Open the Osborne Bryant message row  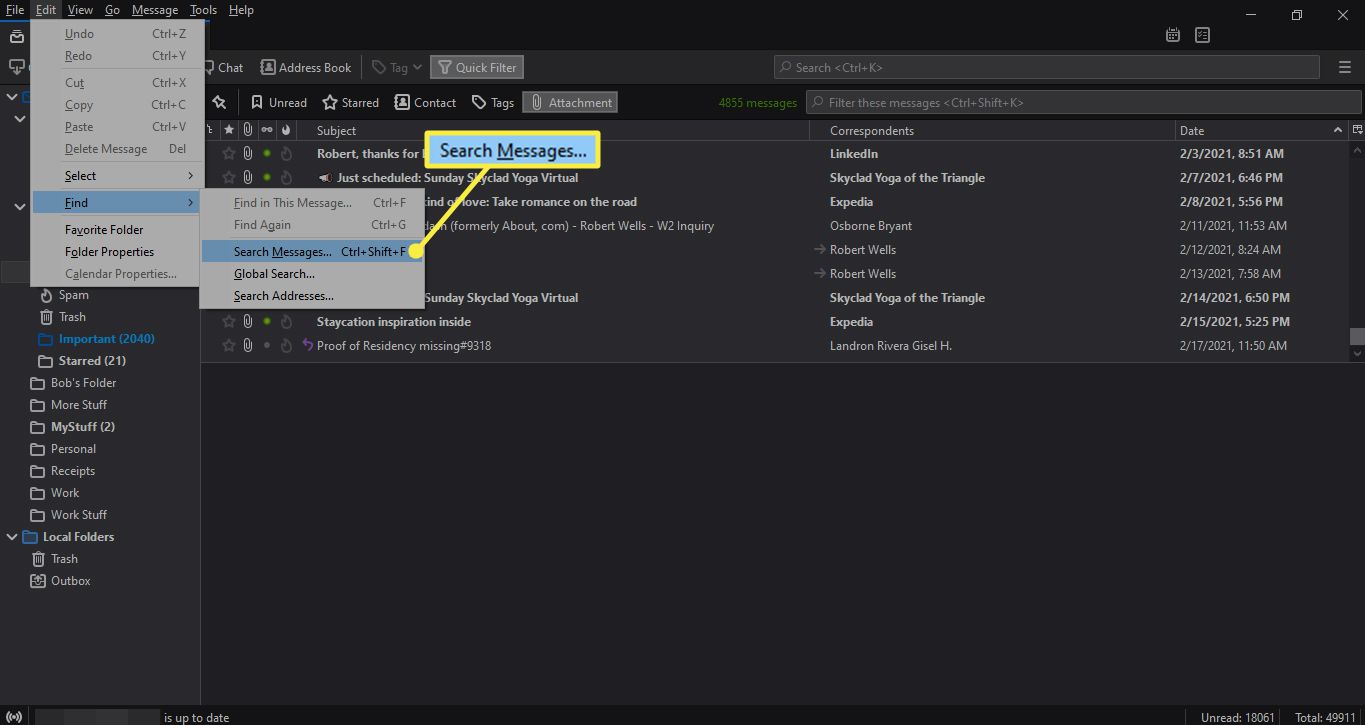[775, 226]
